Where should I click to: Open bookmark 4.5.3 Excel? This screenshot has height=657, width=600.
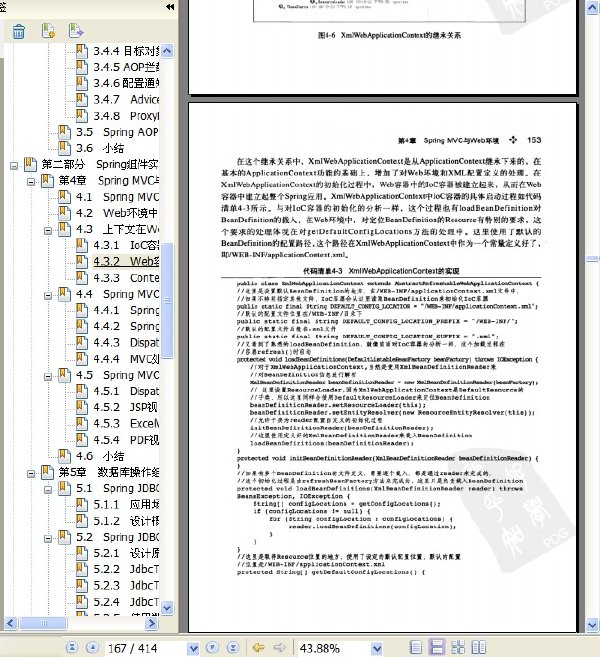(x=126, y=424)
